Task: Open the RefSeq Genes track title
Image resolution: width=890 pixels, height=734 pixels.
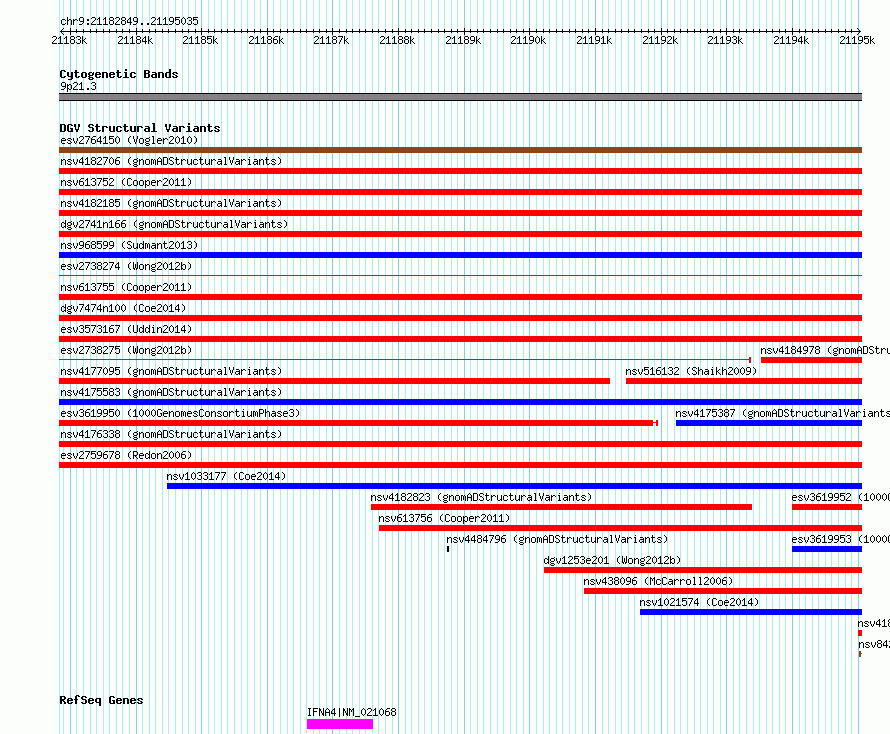Action: pos(101,700)
